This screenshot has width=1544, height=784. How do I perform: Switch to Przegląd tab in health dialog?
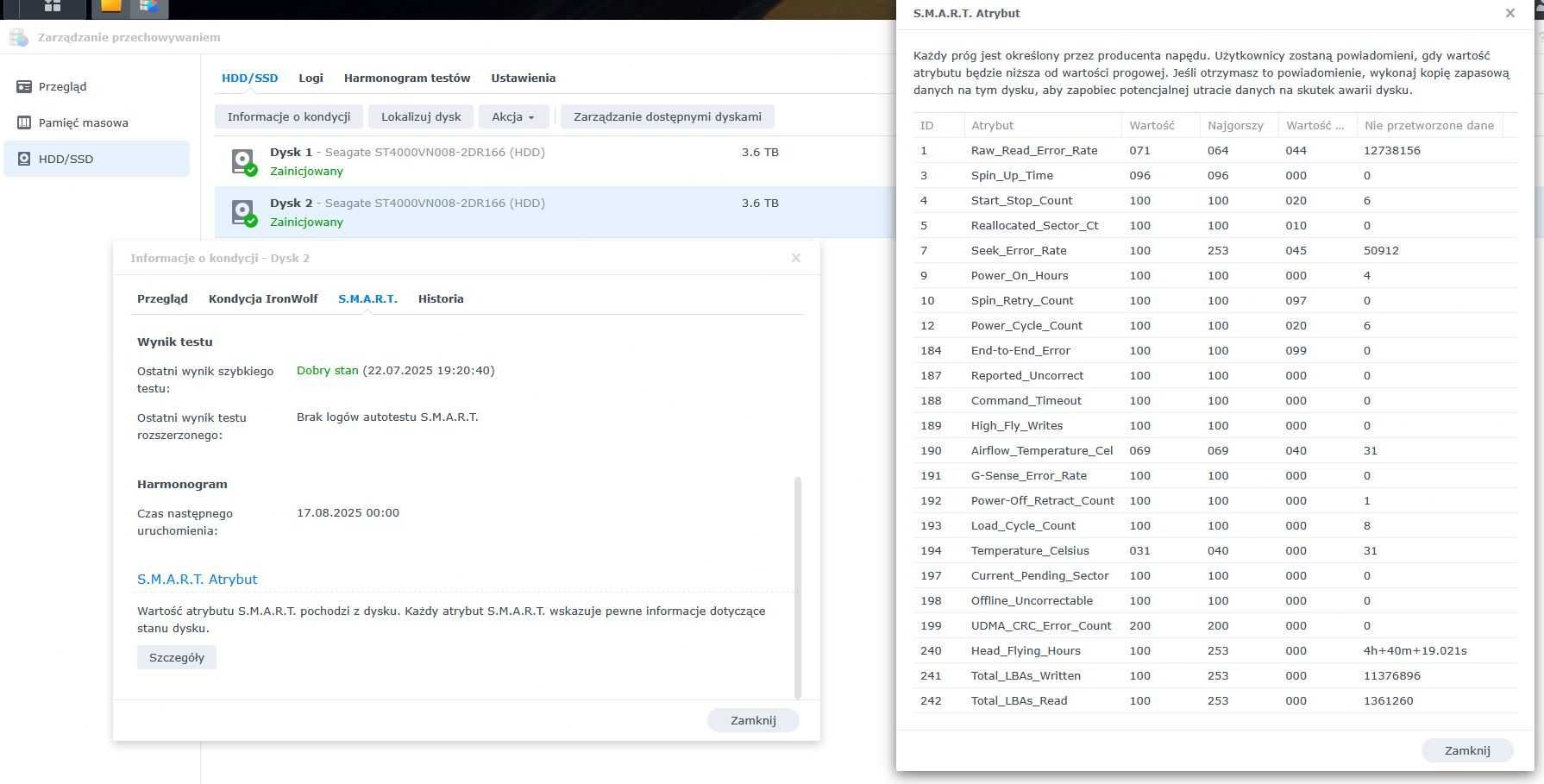tap(162, 298)
